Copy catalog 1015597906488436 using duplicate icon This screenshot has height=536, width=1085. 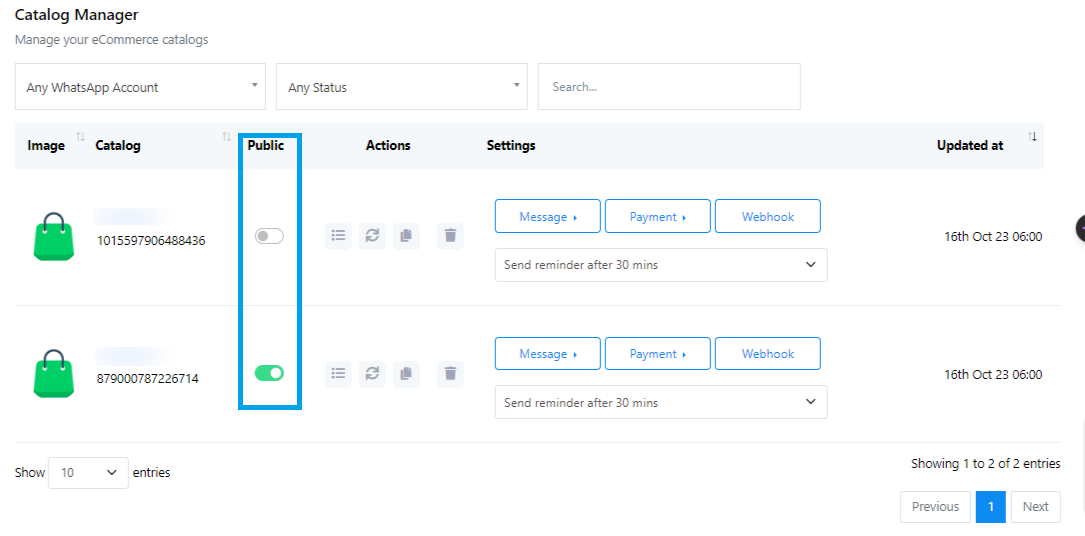406,236
